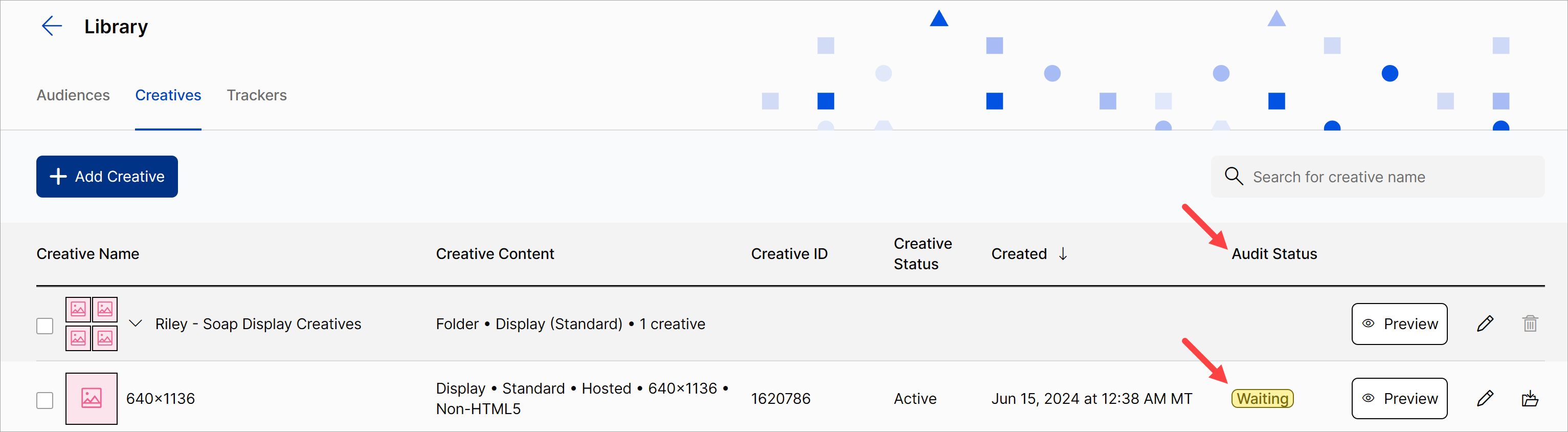
Task: Click the archive icon for 640×1136 creative
Action: pos(1530,399)
